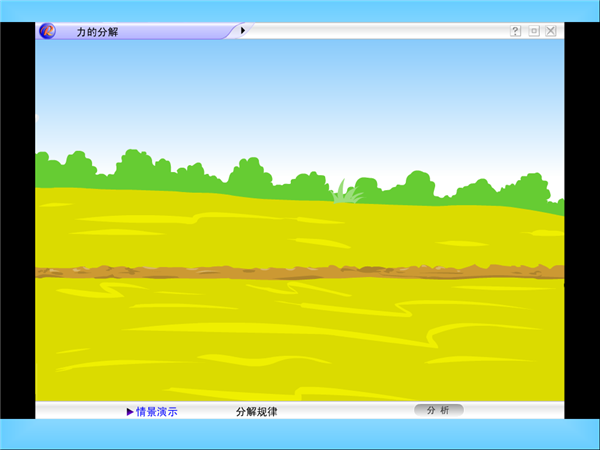This screenshot has height=450, width=600.
Task: Switch to the 分解规律 tab
Action: point(256,412)
